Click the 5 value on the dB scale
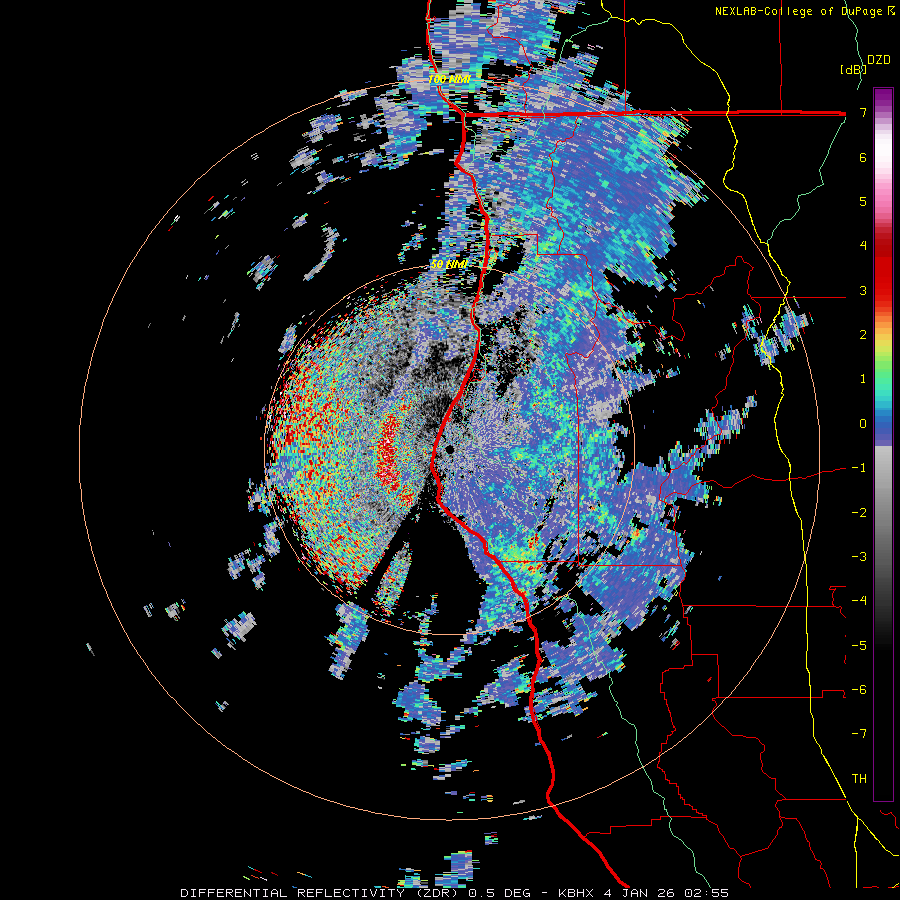The image size is (900, 900). [863, 201]
